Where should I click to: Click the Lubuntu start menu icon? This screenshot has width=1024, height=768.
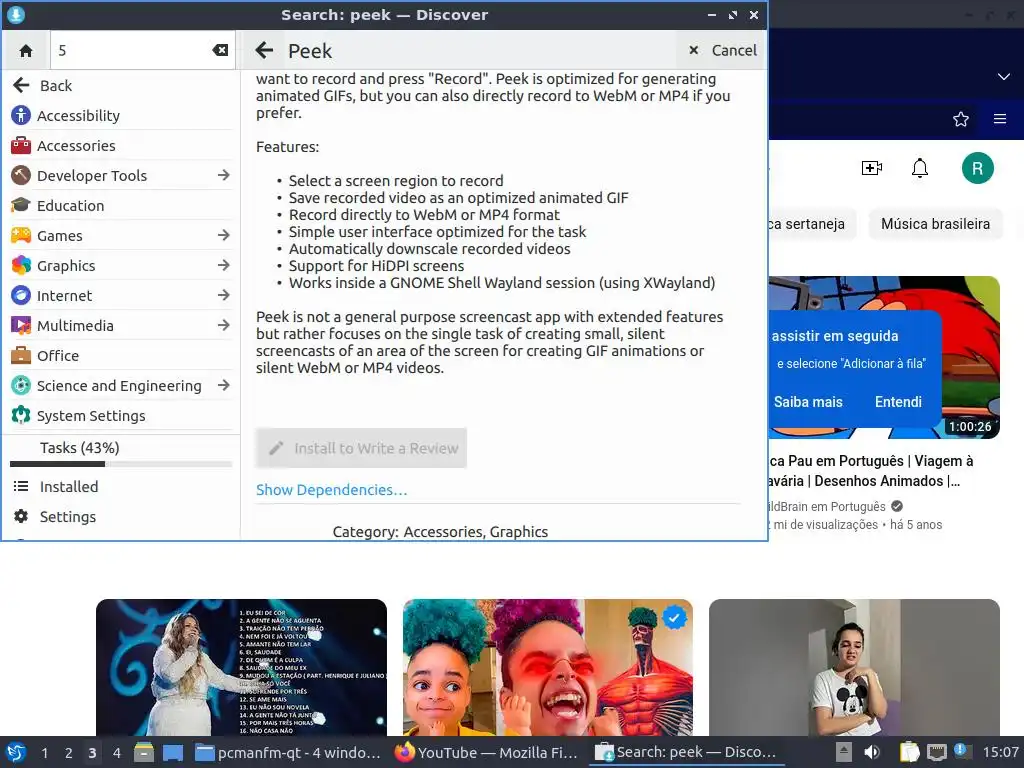click(16, 752)
